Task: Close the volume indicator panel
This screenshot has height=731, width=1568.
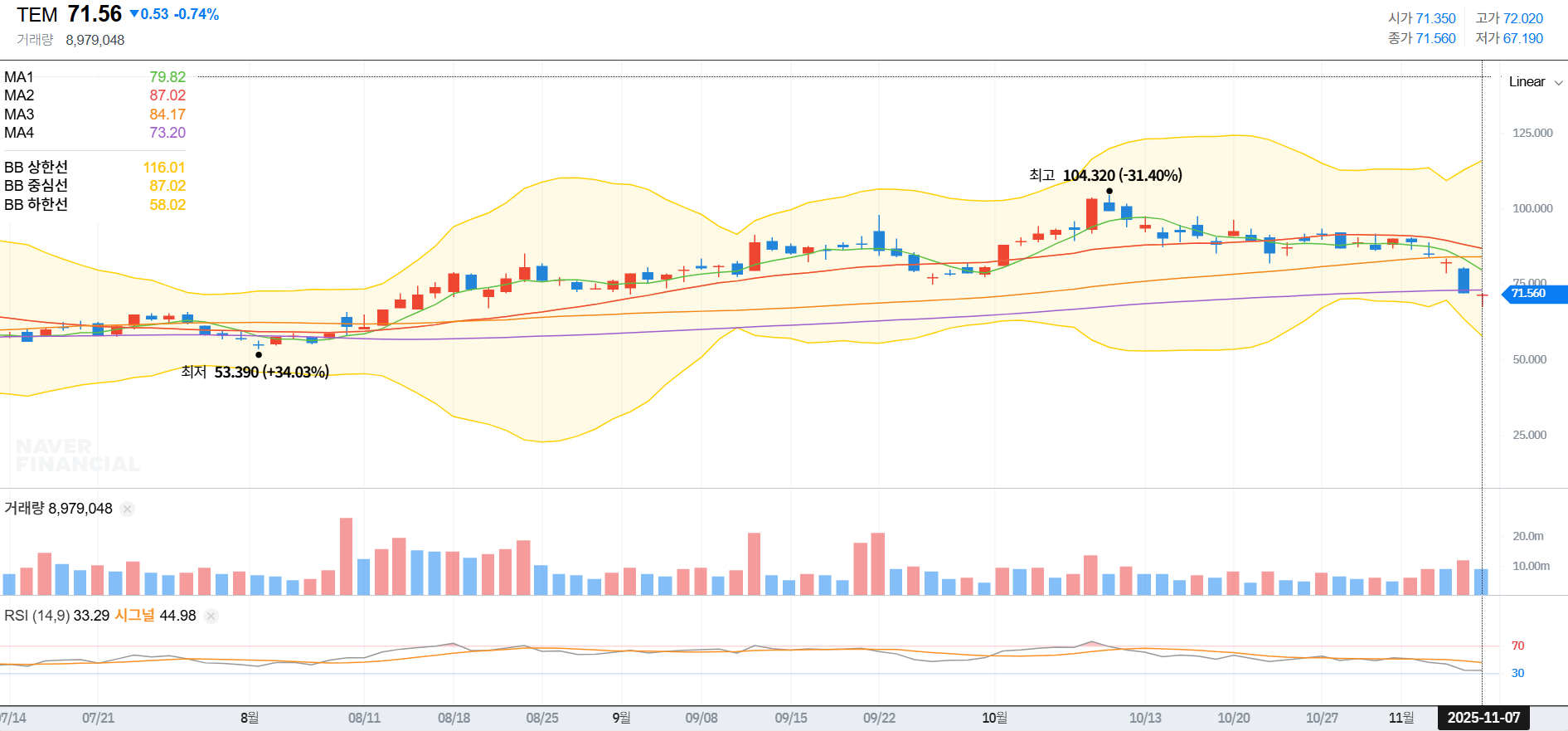Action: point(127,509)
